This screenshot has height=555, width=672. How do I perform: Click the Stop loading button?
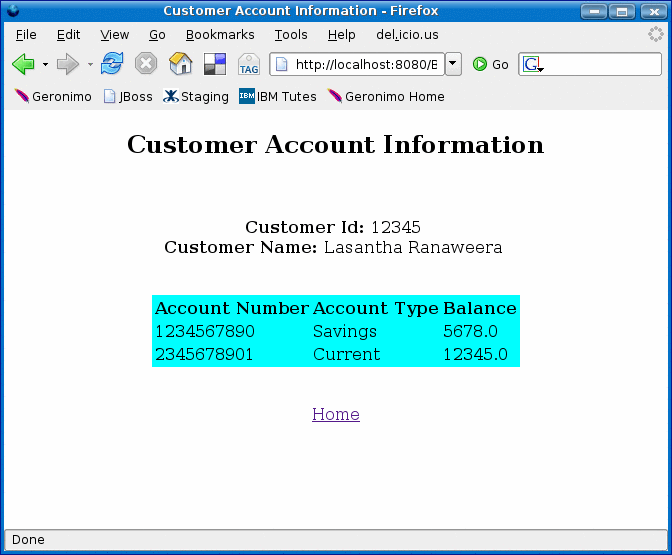point(146,64)
